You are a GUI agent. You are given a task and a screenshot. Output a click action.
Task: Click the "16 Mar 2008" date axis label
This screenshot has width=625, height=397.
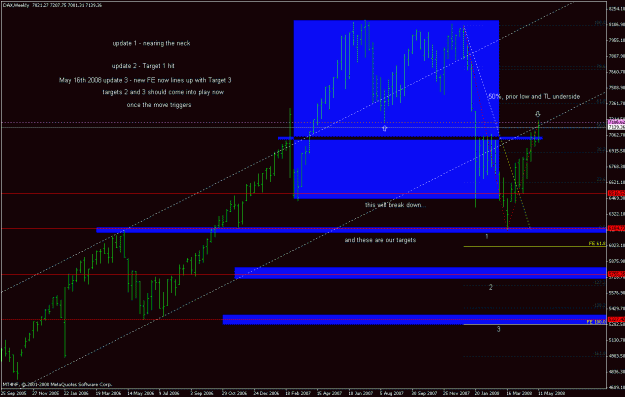(x=519, y=393)
